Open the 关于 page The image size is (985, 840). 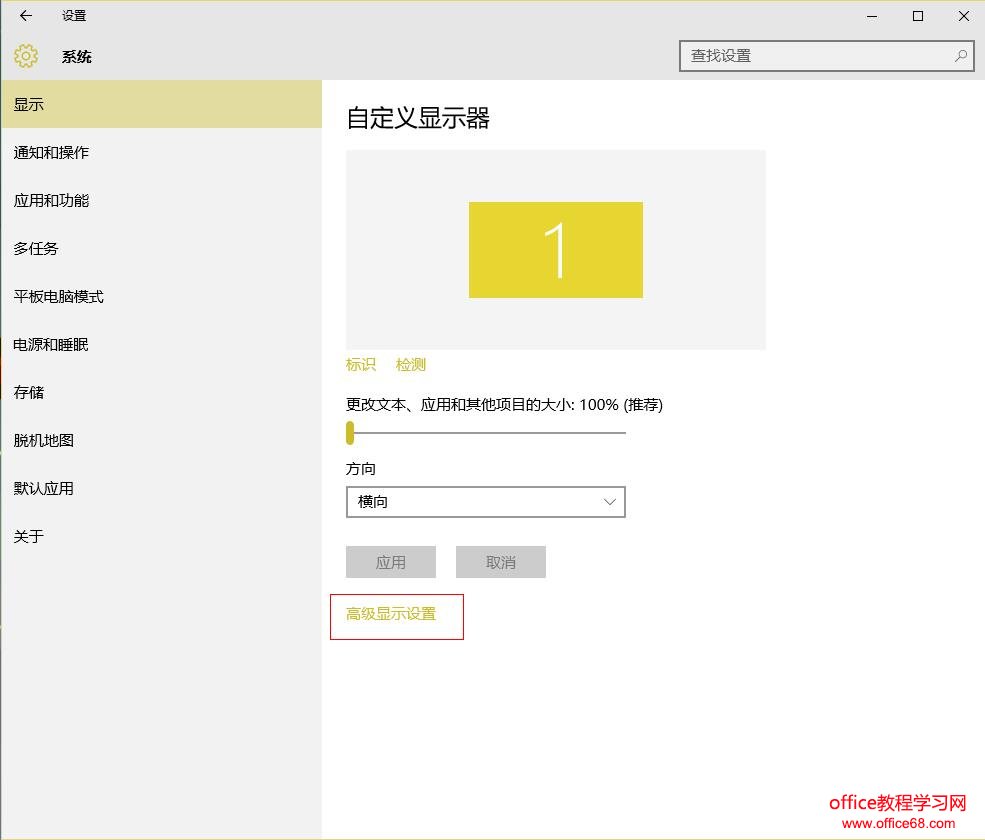point(29,537)
